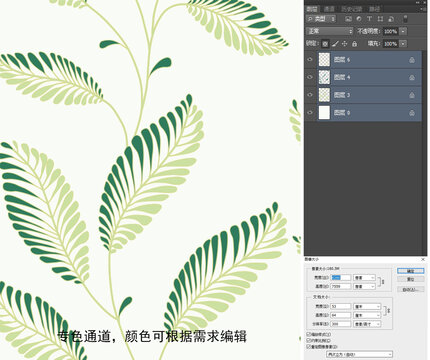
Task: Open resample method dropdown
Action: [x=359, y=354]
